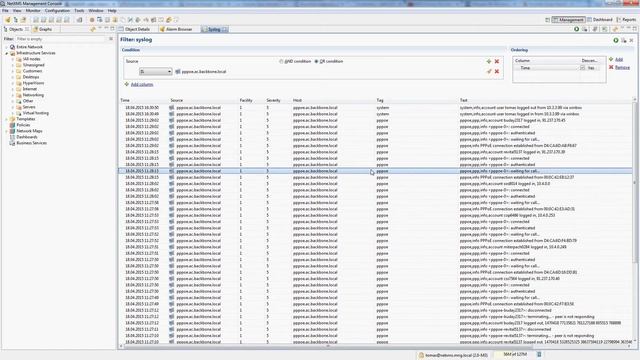
Task: Expand the Servers tree folder
Action: pyautogui.click(x=13, y=107)
